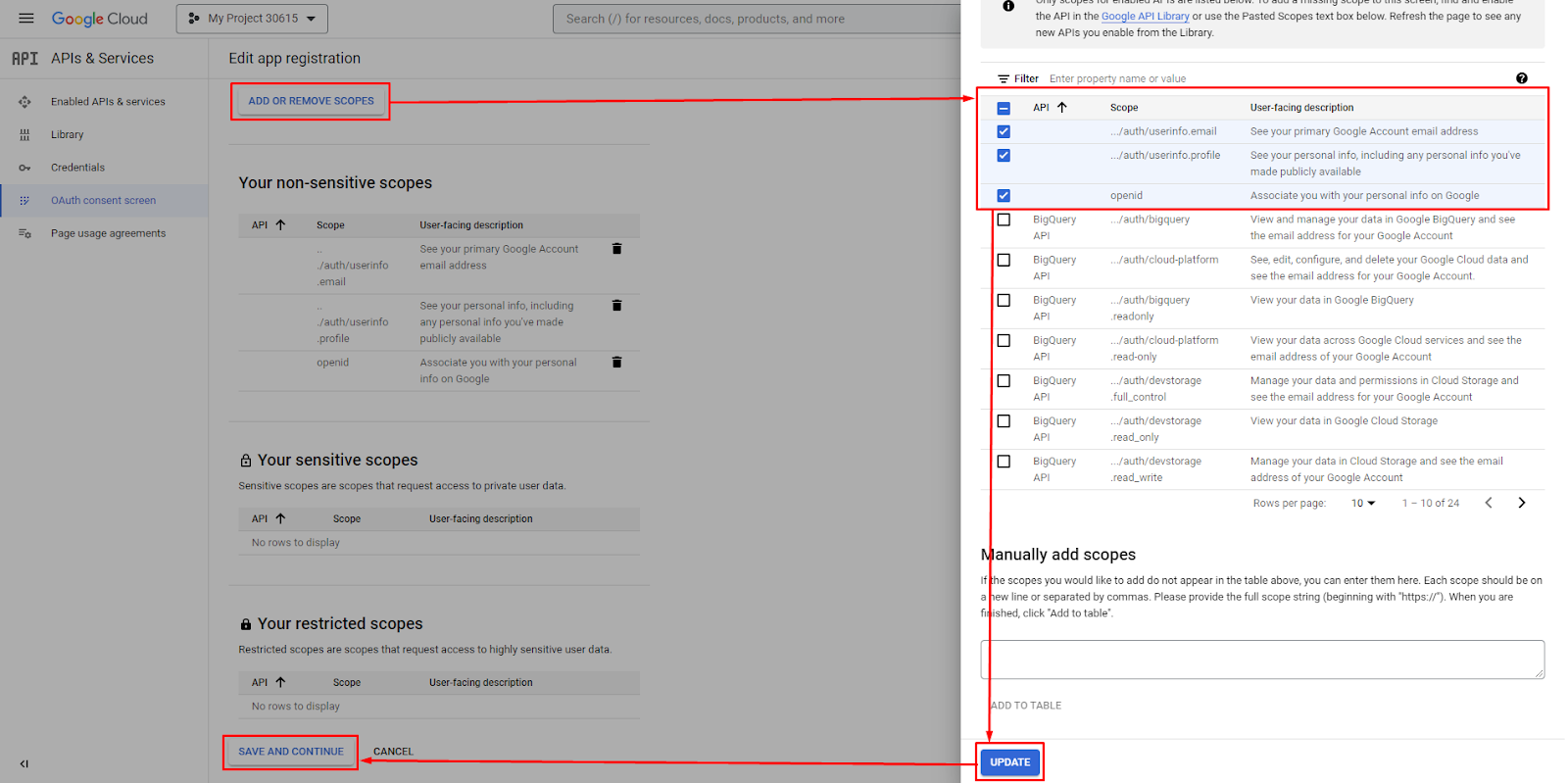1568x783 pixels.
Task: Click the CANCEL button
Action: click(x=393, y=752)
